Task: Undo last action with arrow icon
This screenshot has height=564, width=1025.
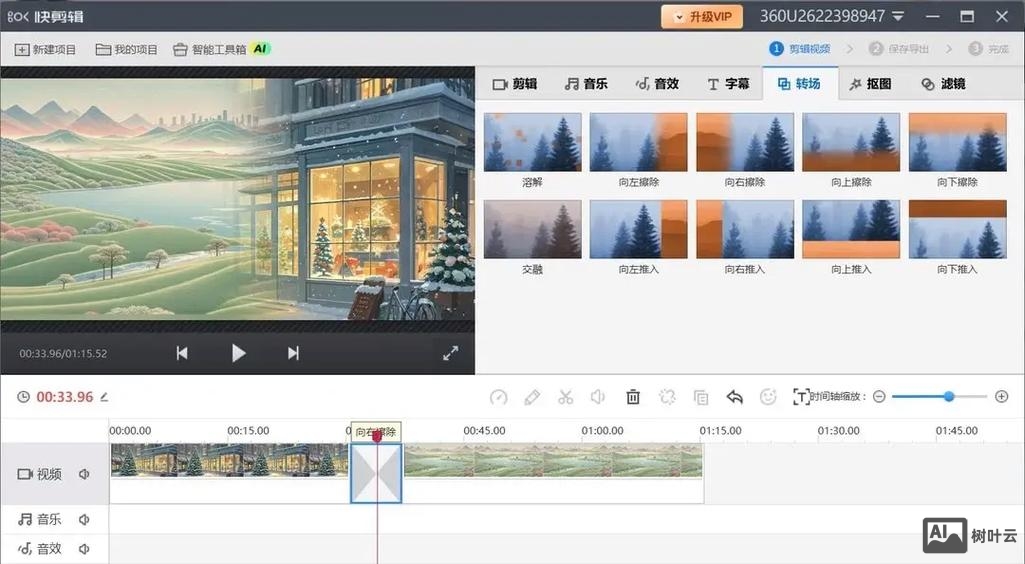Action: point(735,397)
